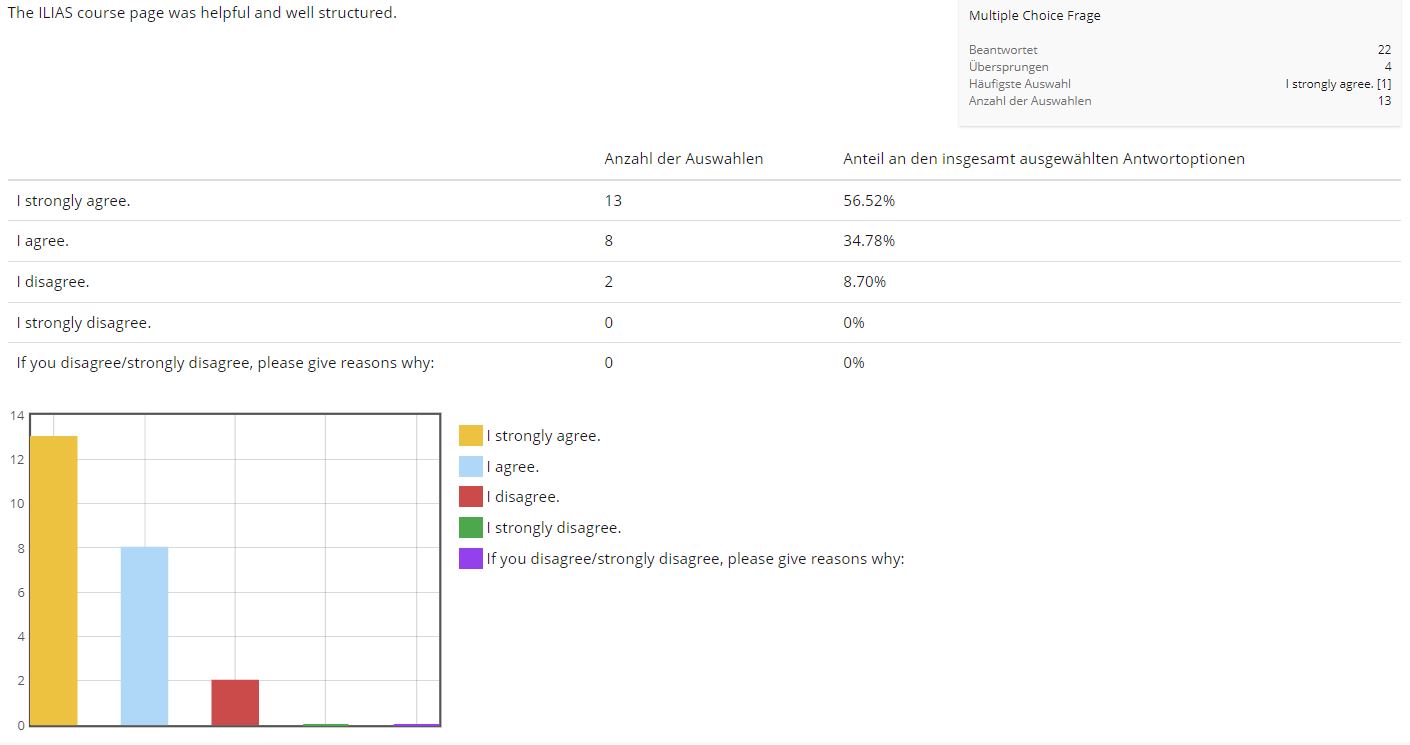This screenshot has height=745, width=1410.
Task: Click the 'Übersprungen' label in the summary box
Action: [1008, 67]
